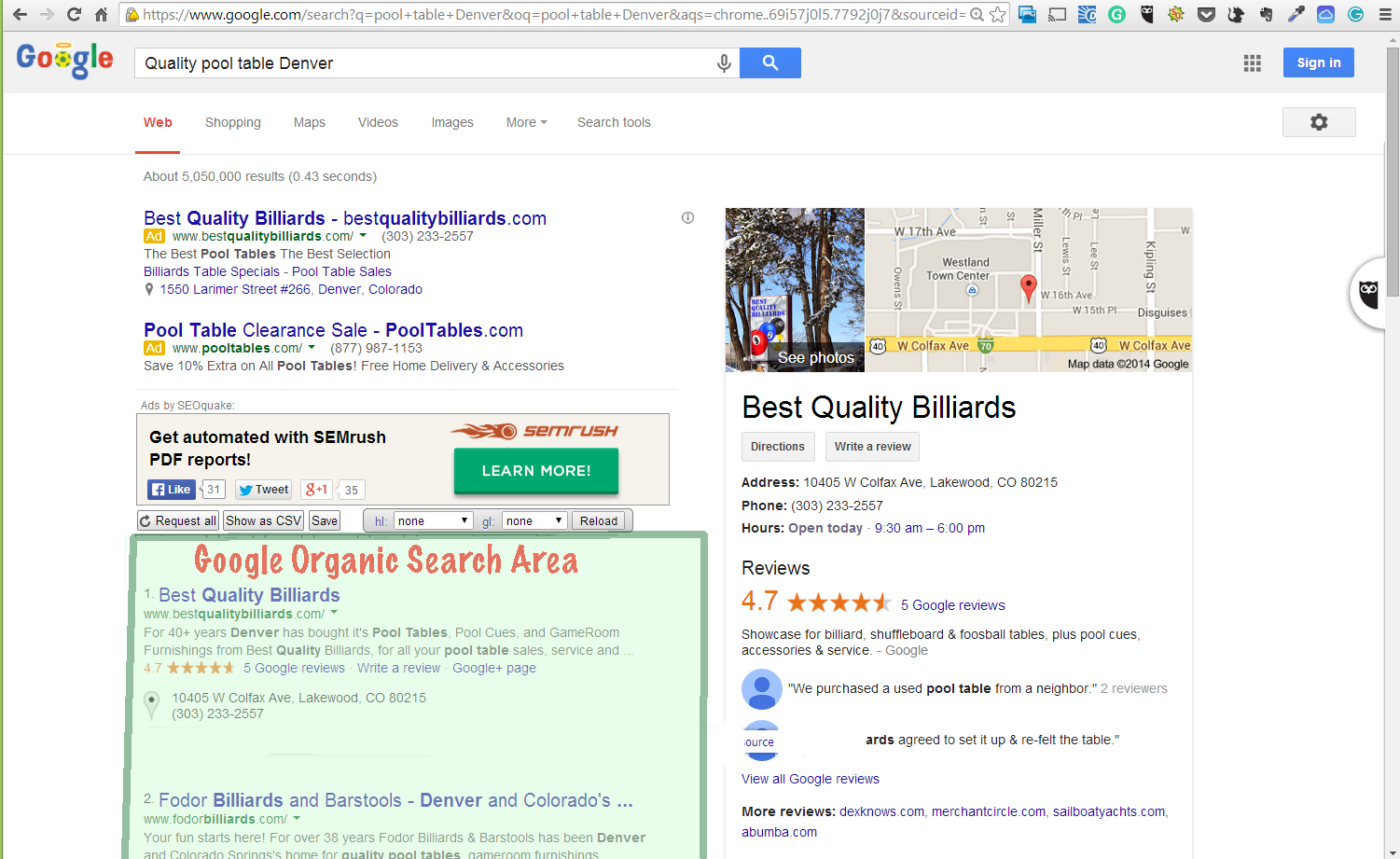1400x859 pixels.
Task: Open Billiards Table Specials ad sitelink
Action: tap(212, 271)
